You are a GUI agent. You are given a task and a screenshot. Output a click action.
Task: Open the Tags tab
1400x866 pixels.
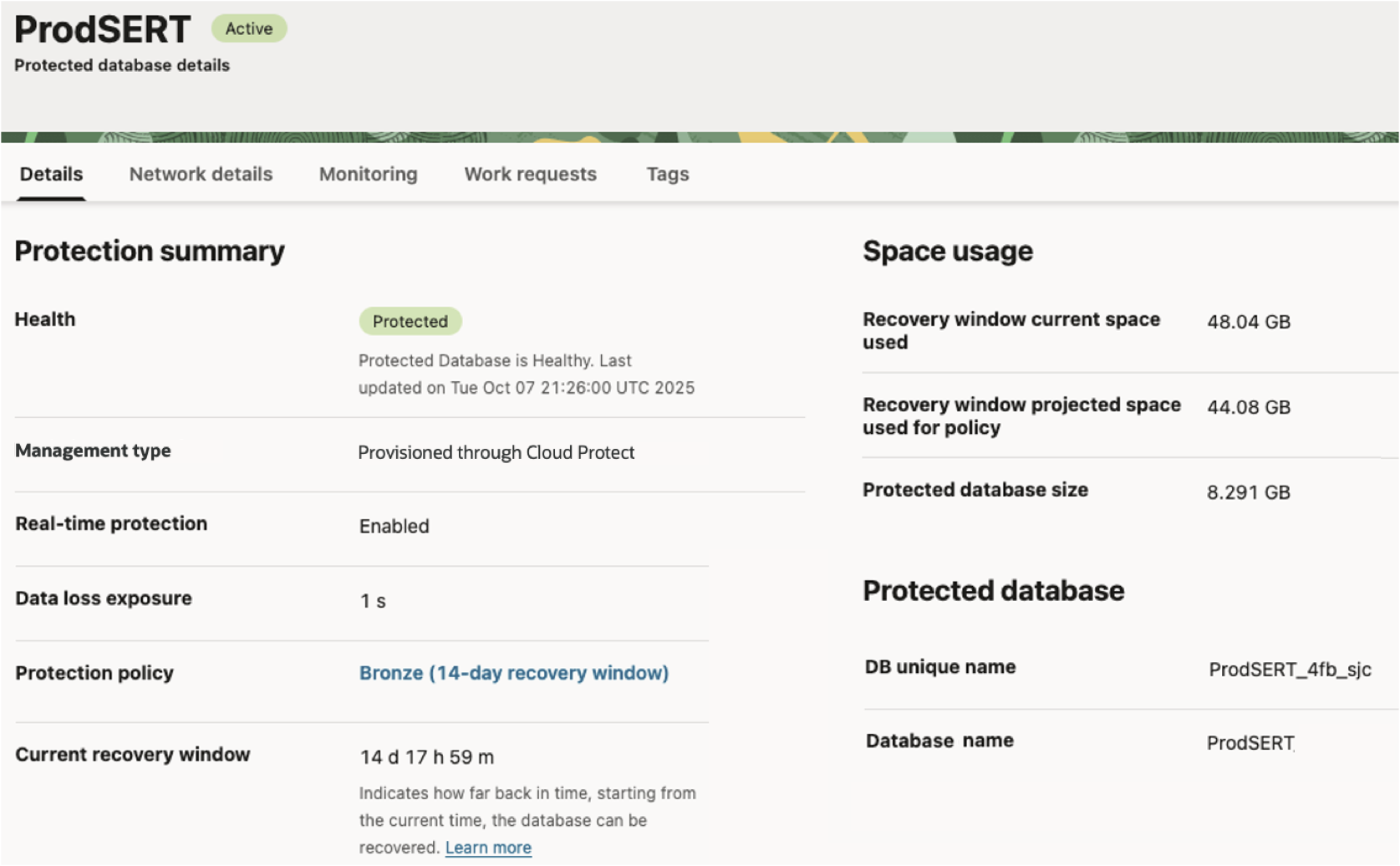[x=666, y=174]
